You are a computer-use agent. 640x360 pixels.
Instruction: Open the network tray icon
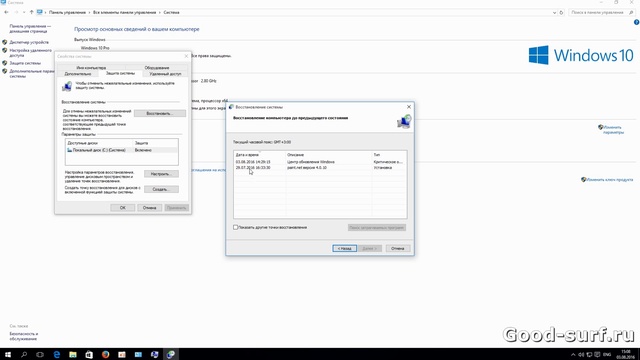tap(589, 355)
